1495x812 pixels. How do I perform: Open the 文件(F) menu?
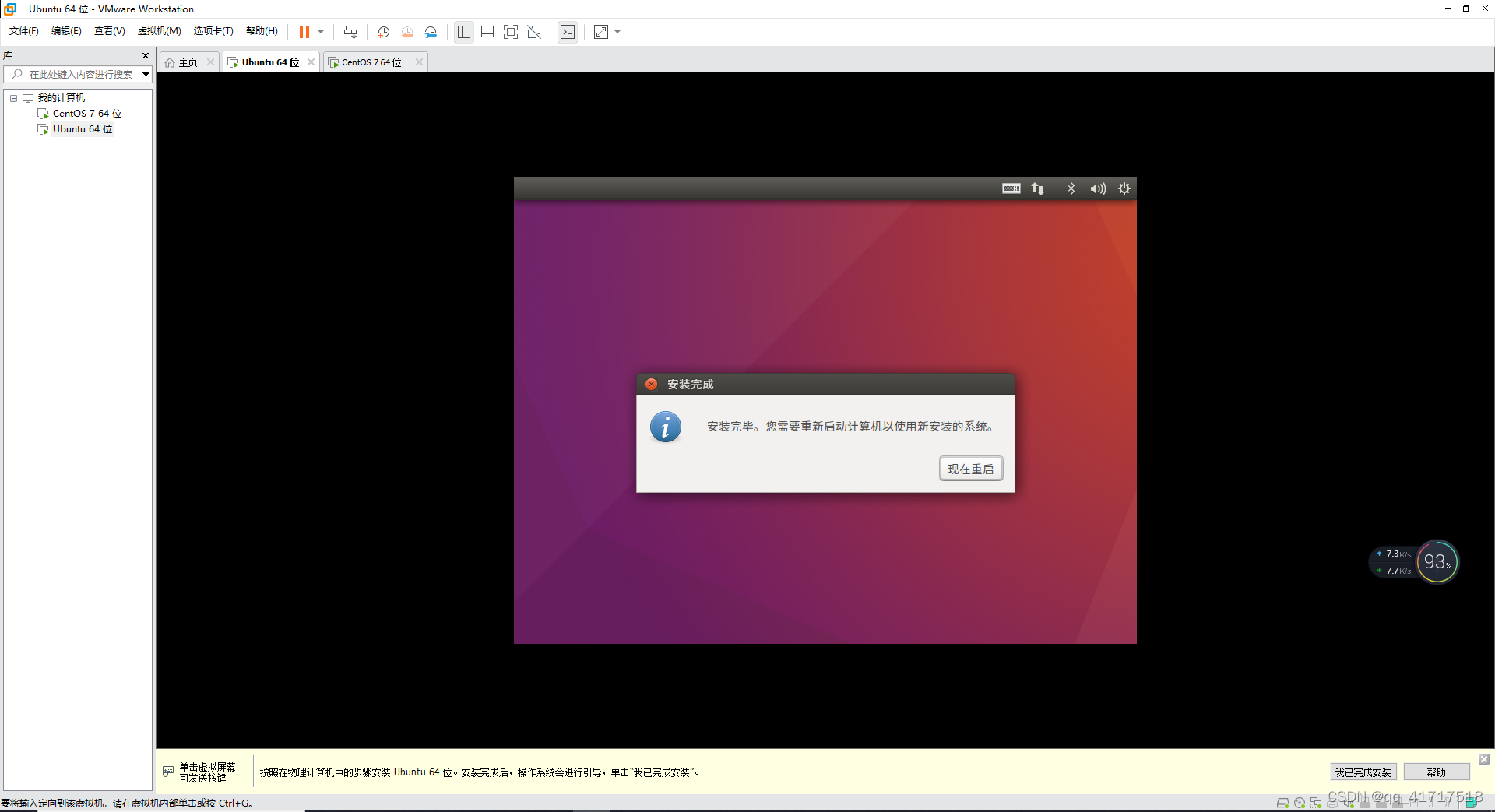click(24, 31)
